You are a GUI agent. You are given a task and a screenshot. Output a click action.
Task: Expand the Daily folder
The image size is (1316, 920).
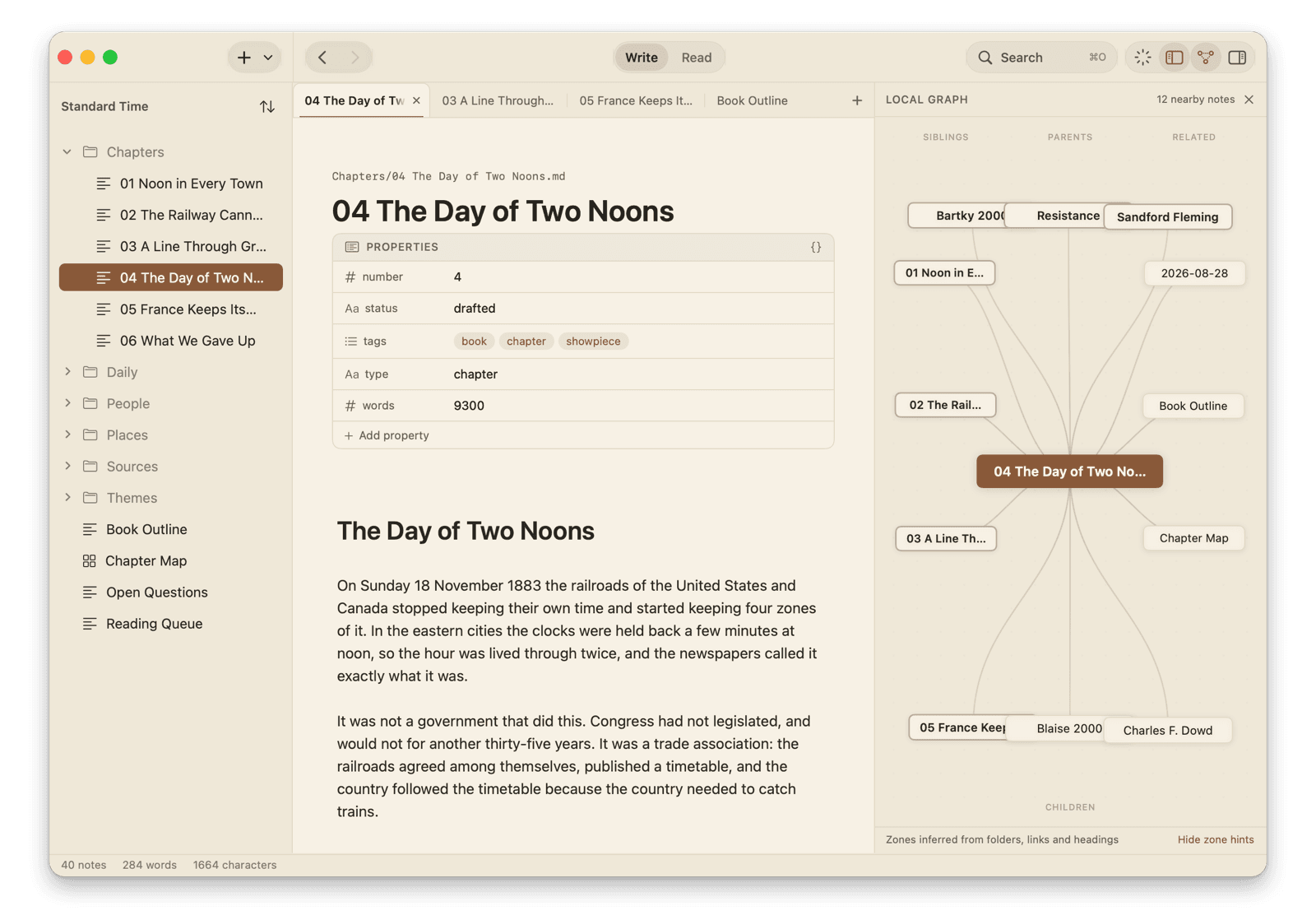pyautogui.click(x=67, y=372)
